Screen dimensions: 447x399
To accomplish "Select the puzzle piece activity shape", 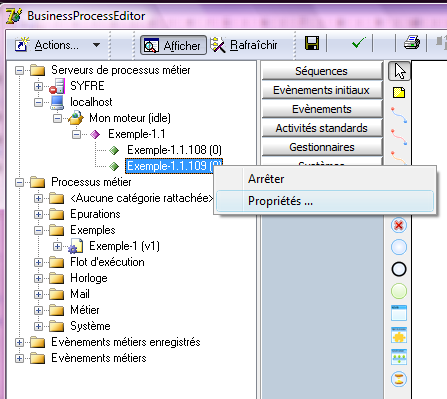I will [x=399, y=335].
